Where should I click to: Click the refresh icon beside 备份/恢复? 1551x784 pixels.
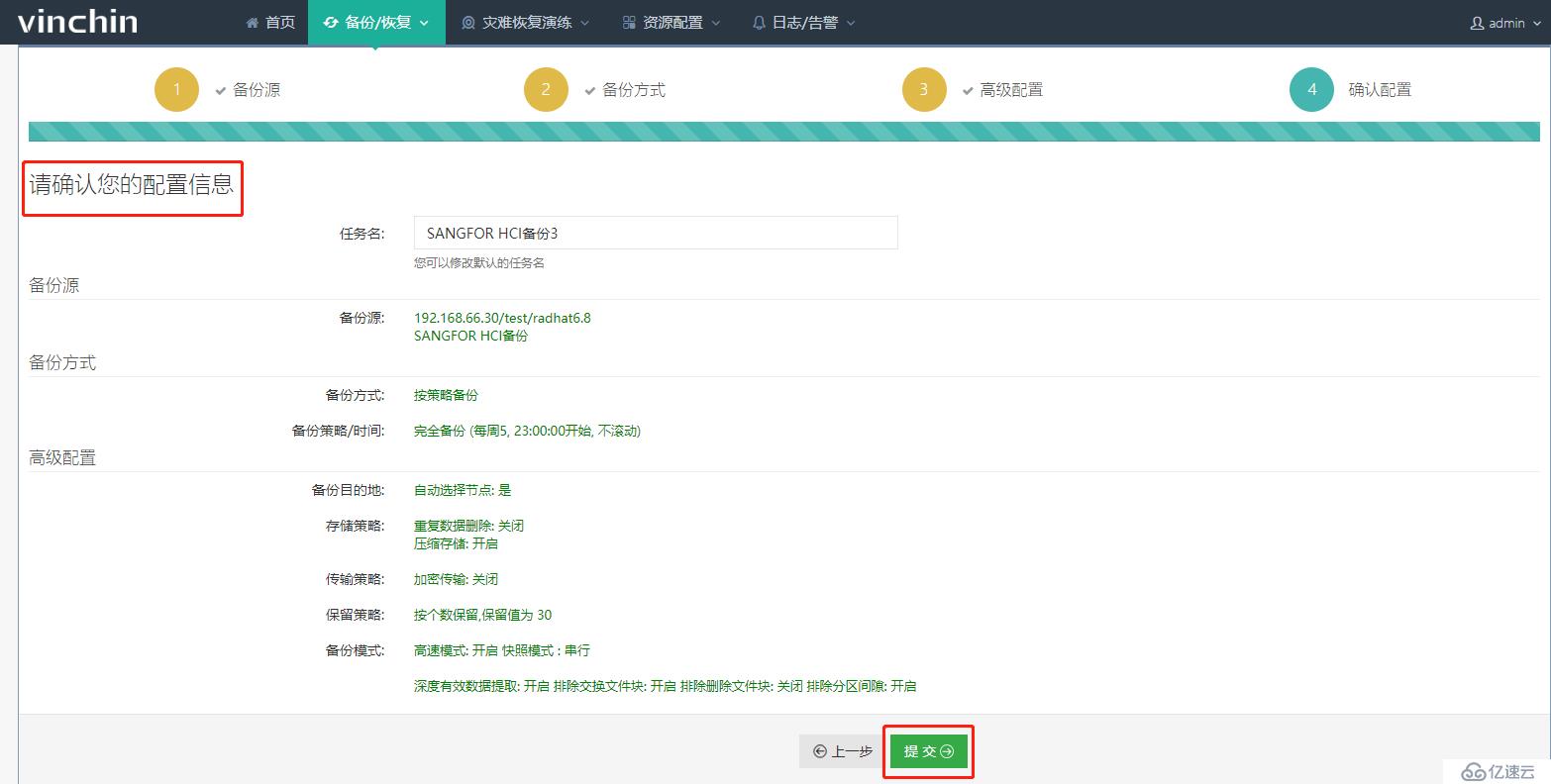point(331,22)
